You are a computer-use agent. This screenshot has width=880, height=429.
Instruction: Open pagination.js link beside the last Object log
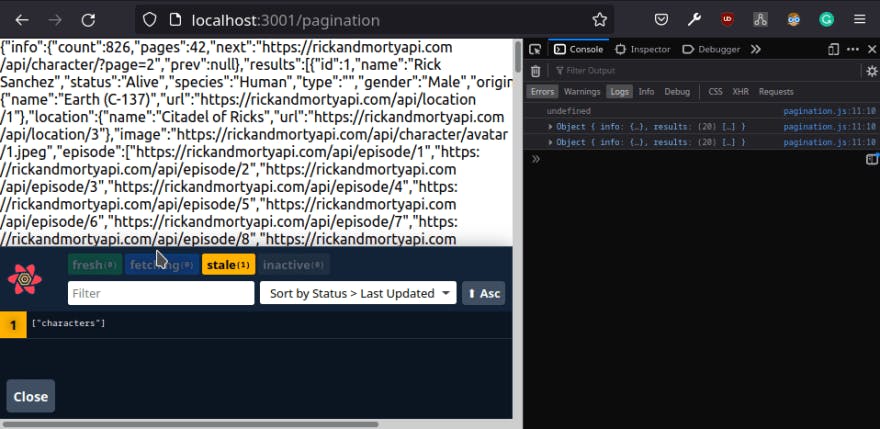click(829, 143)
